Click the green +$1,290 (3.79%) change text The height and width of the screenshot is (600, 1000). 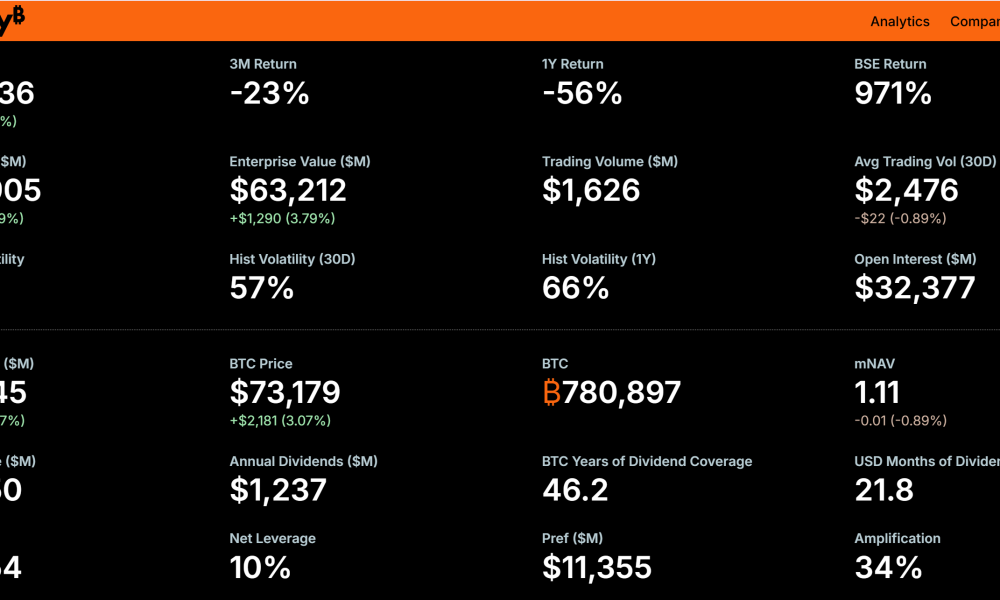pyautogui.click(x=282, y=218)
